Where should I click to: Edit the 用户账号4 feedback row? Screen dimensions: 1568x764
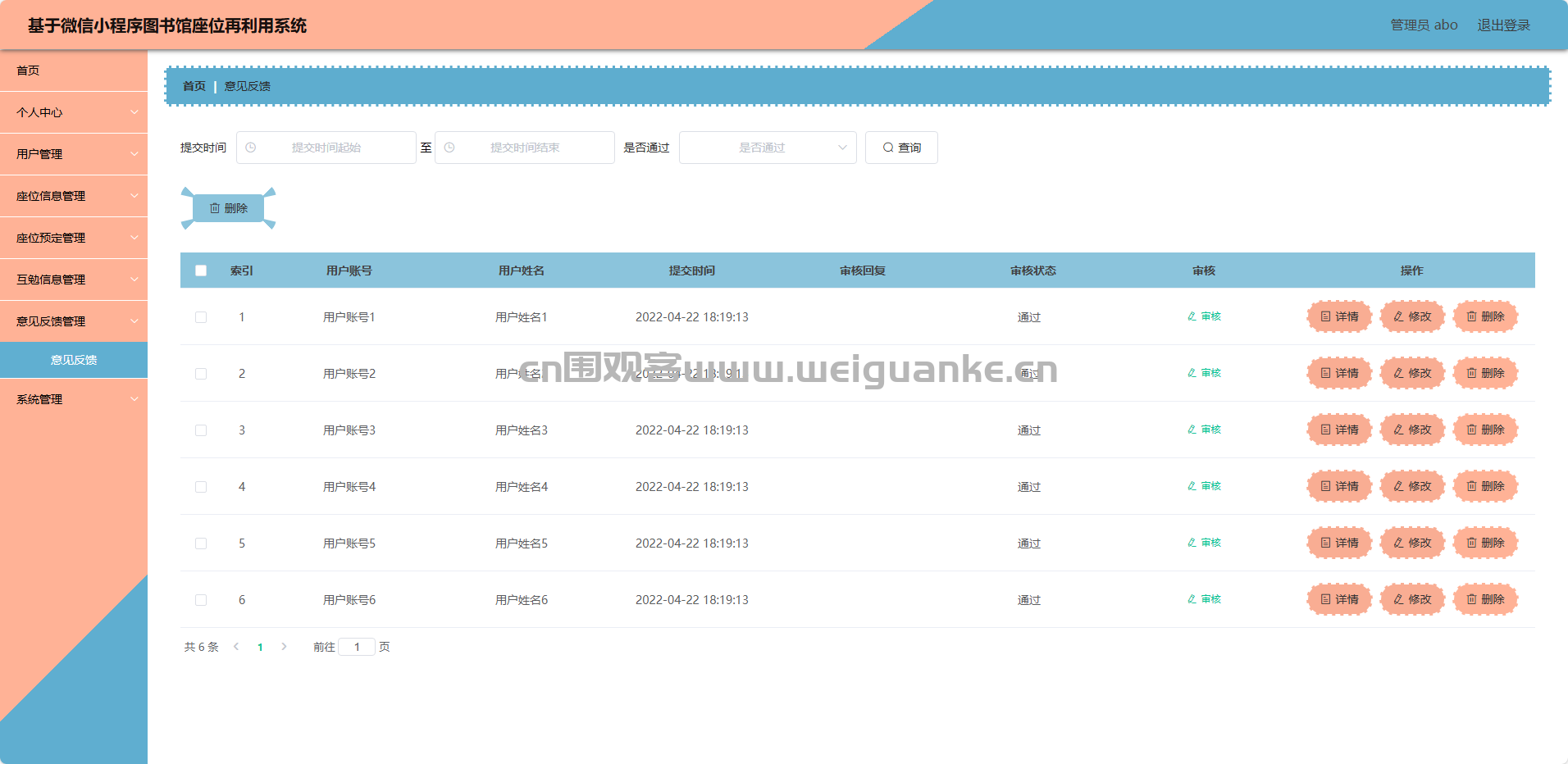click(1412, 486)
